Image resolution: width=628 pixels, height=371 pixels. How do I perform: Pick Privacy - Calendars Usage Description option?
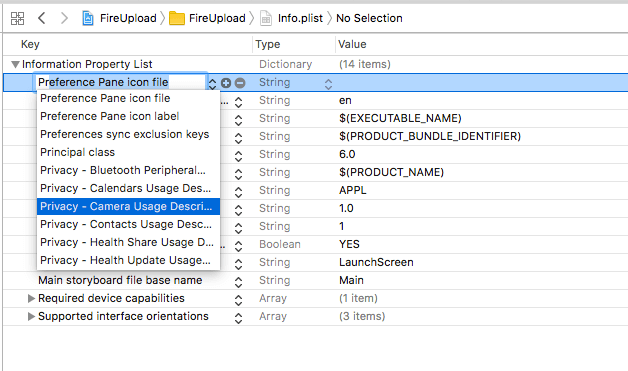pyautogui.click(x=128, y=188)
